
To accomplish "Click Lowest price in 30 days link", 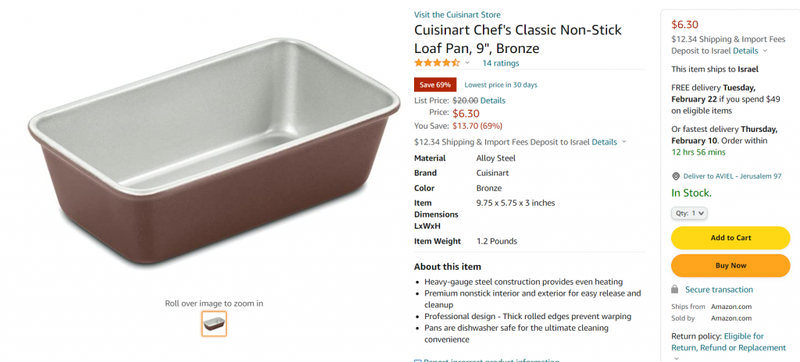I will click(x=501, y=85).
